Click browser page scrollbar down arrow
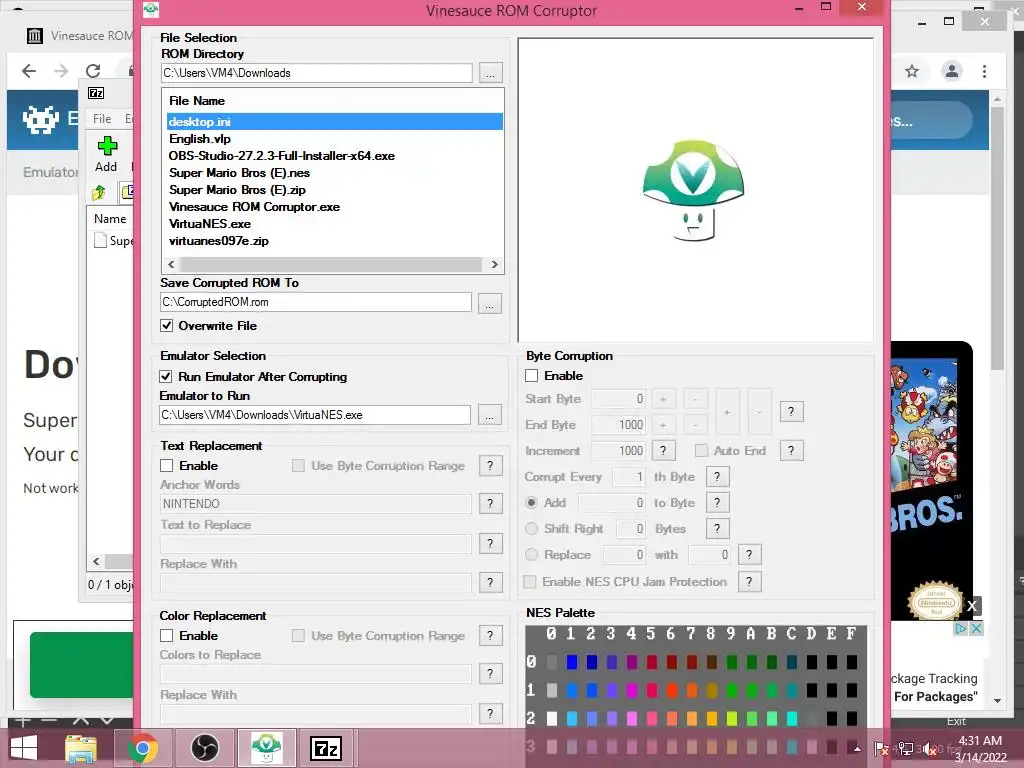Screen dimensions: 1024x768 tap(997, 700)
